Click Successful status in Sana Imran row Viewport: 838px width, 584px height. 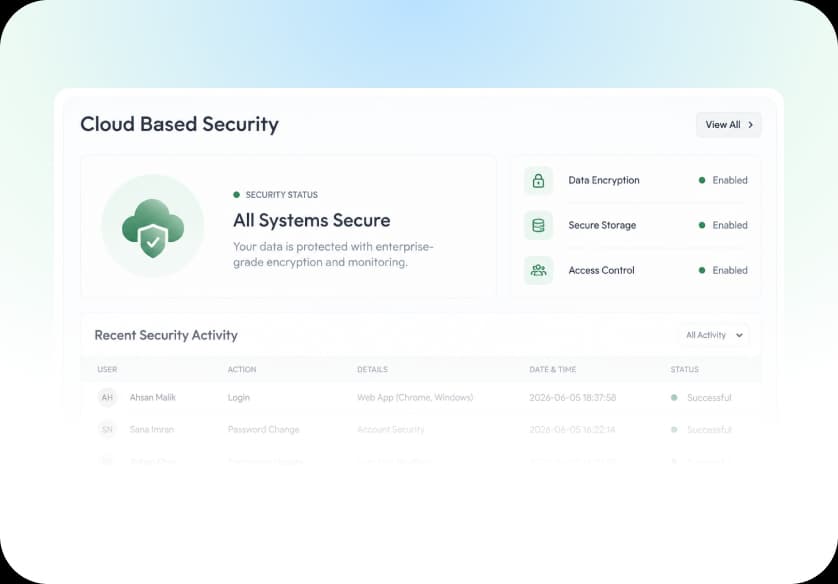coord(709,429)
